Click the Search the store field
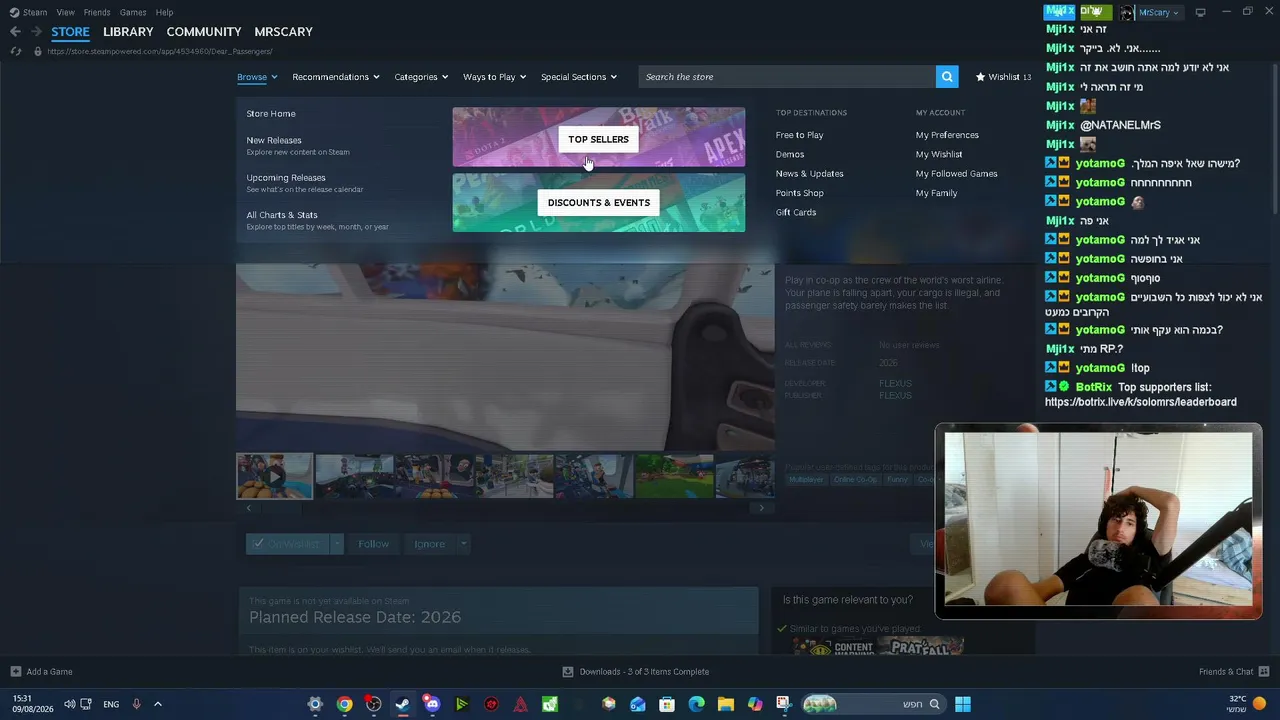The image size is (1280, 720). coord(787,77)
